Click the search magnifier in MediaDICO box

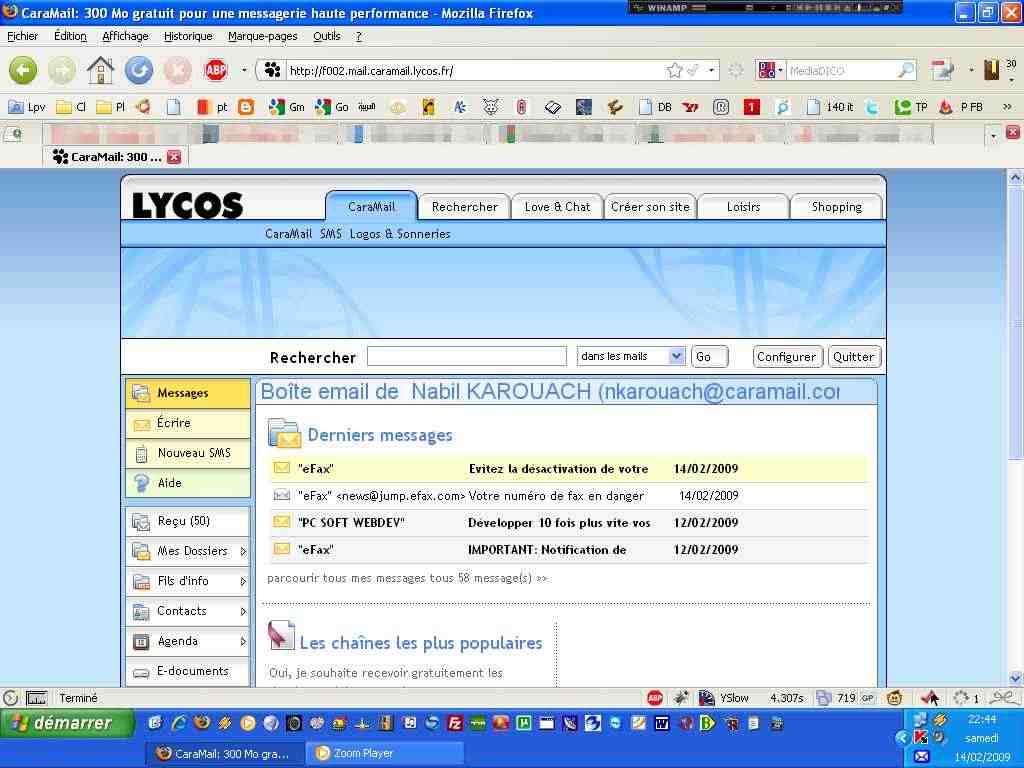pos(906,70)
